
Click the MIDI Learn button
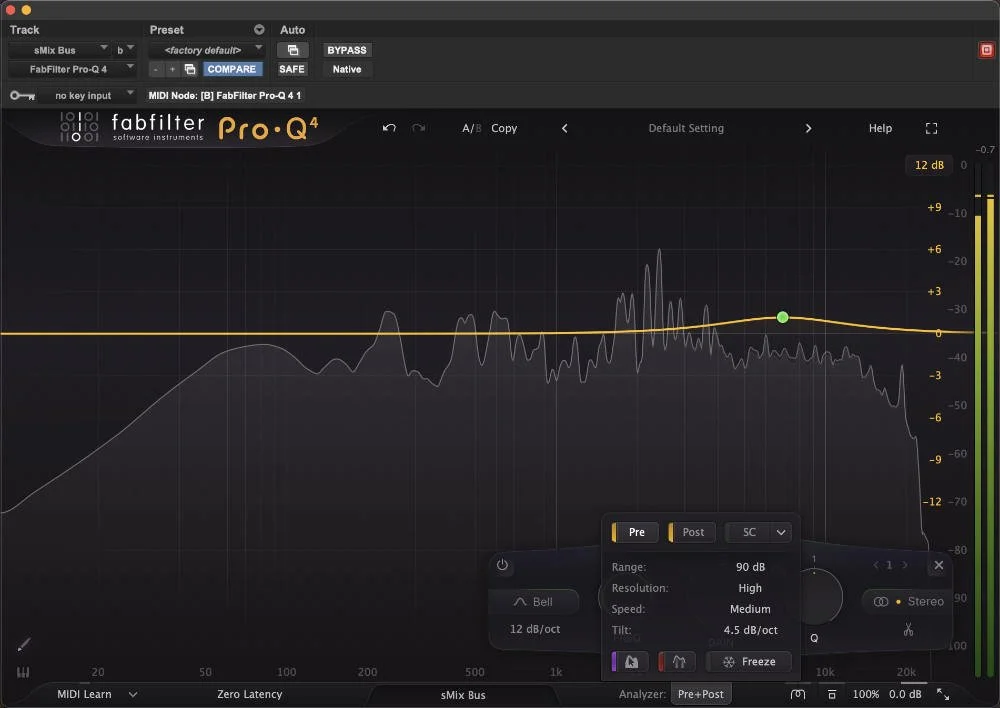click(x=84, y=694)
